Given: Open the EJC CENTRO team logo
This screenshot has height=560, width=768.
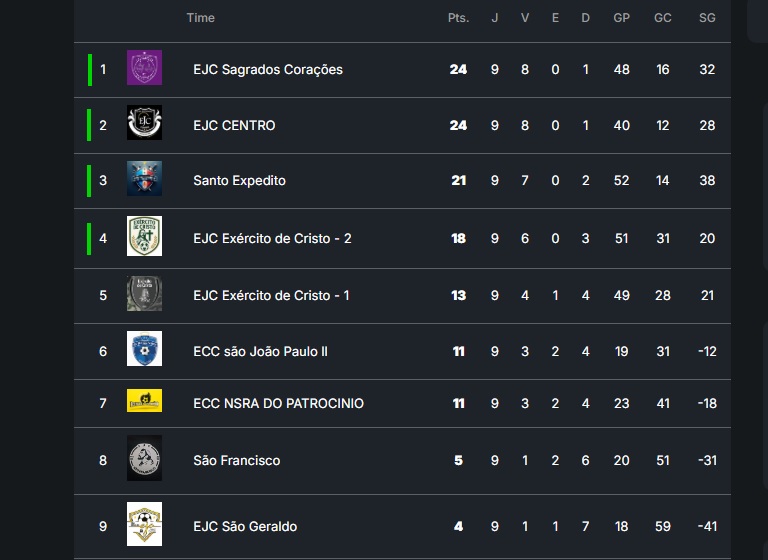Looking at the screenshot, I should [x=144, y=124].
